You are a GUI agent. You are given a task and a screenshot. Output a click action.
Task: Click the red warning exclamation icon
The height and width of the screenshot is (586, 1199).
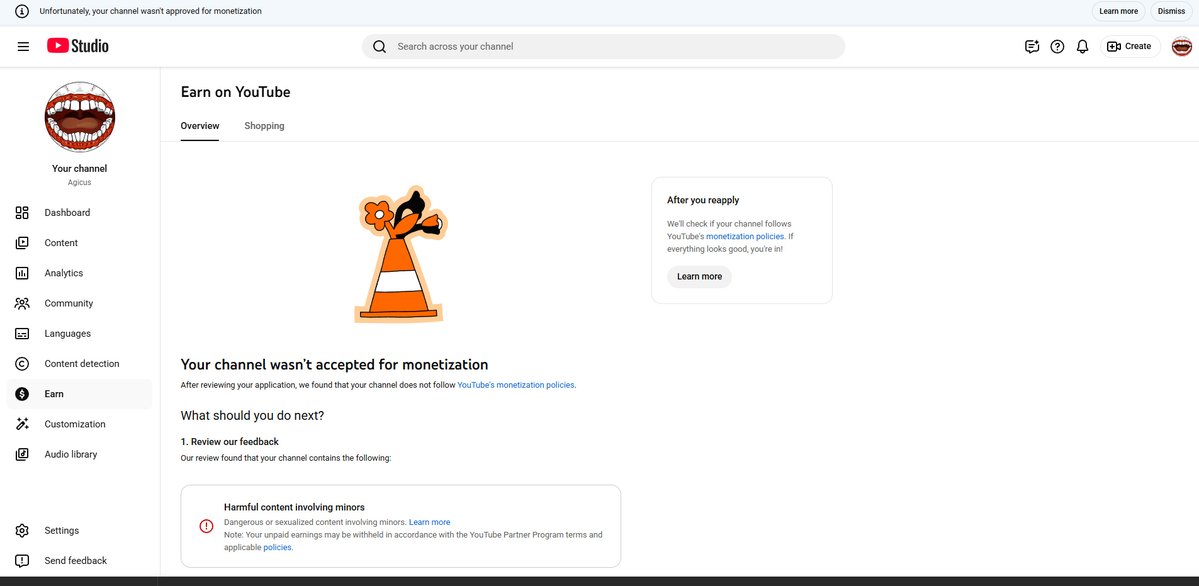coord(206,526)
